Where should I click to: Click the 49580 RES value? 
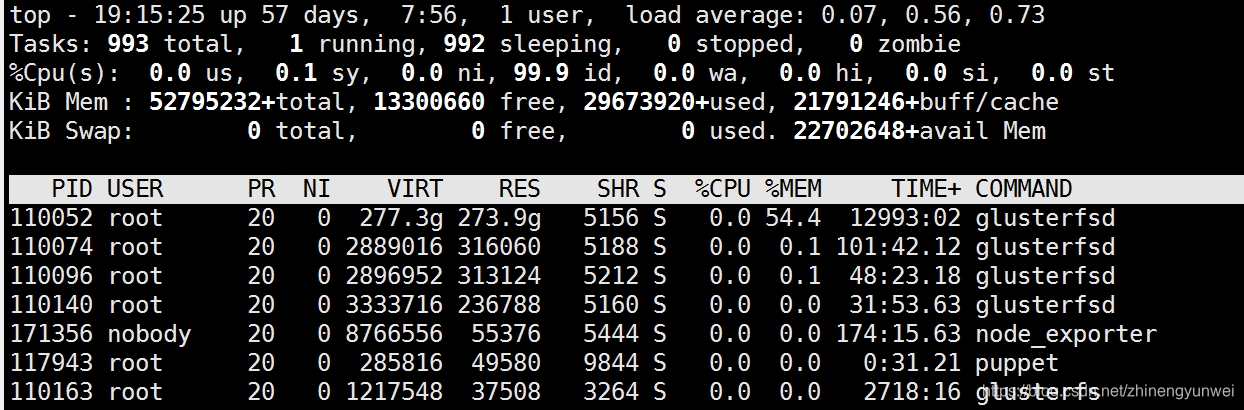(x=506, y=363)
